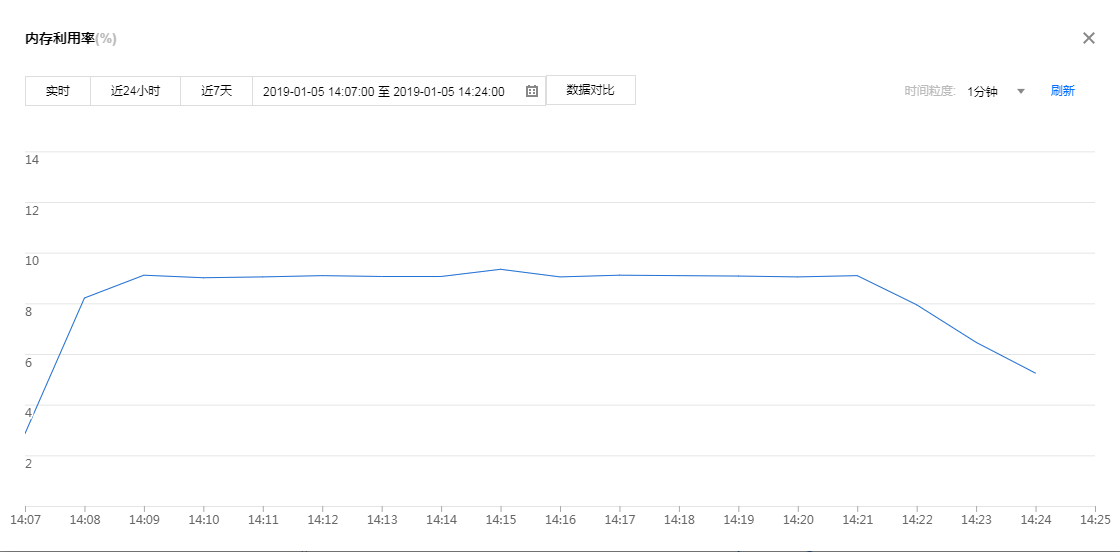This screenshot has height=552, width=1120.
Task: Click the line point at 14:23
Action: (x=976, y=343)
